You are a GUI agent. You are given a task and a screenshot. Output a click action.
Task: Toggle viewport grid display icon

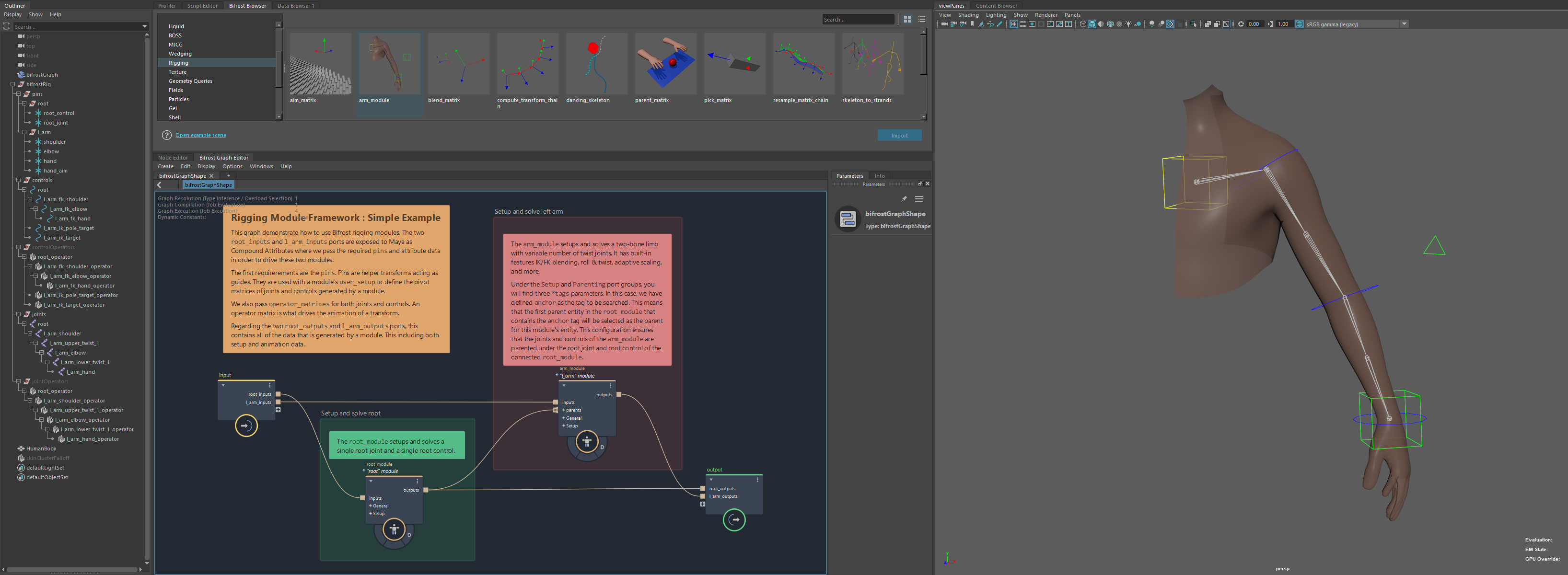(1014, 24)
